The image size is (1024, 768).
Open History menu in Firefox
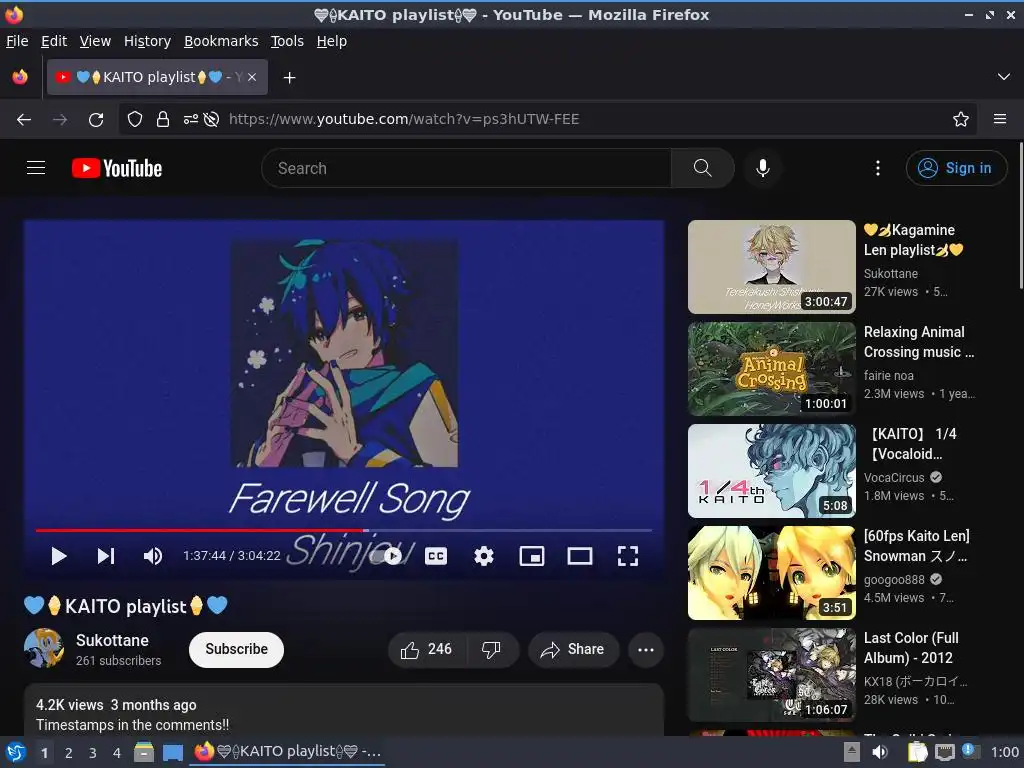point(148,41)
